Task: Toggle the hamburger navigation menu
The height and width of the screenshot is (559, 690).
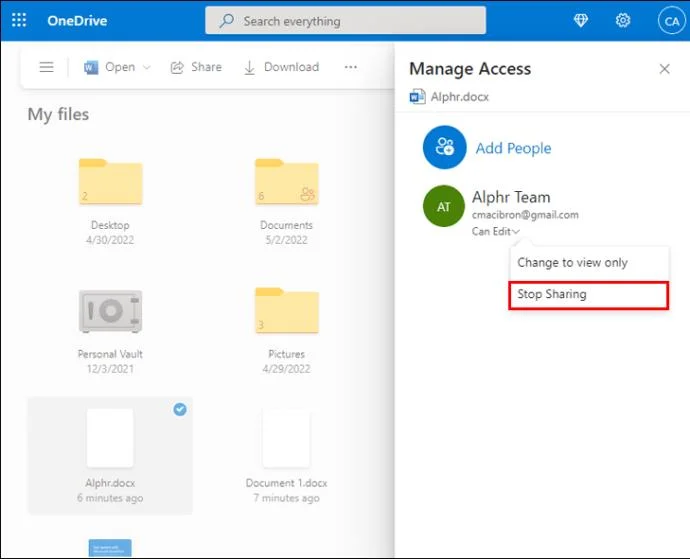Action: coord(46,67)
